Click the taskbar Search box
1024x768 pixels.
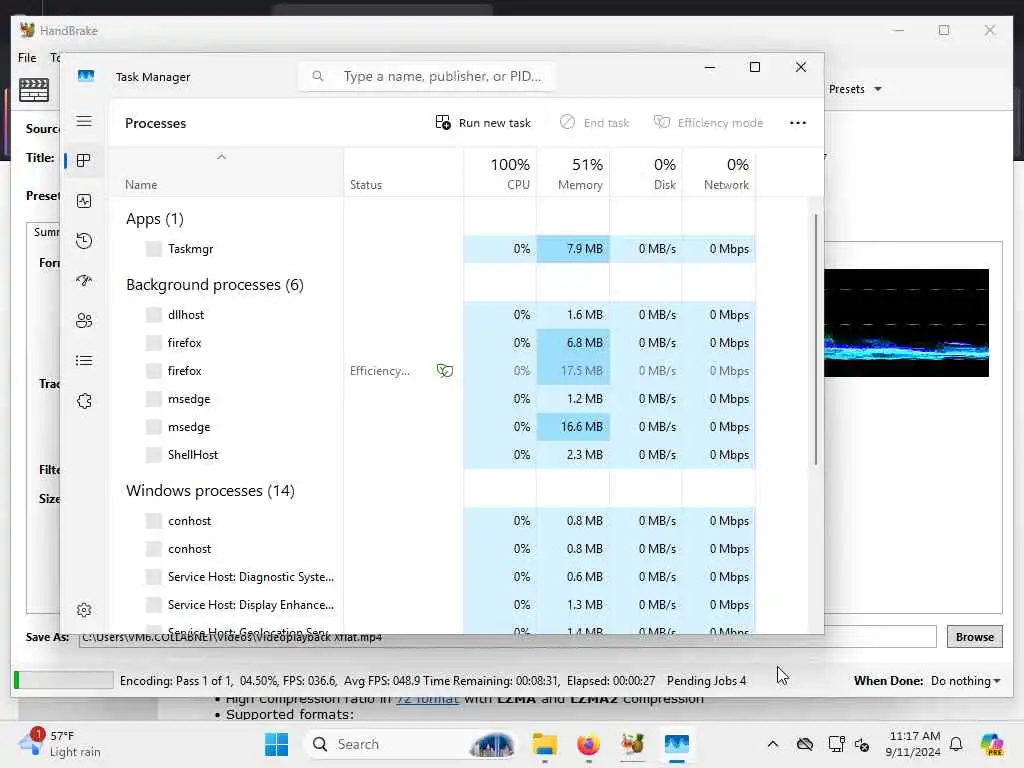[409, 744]
